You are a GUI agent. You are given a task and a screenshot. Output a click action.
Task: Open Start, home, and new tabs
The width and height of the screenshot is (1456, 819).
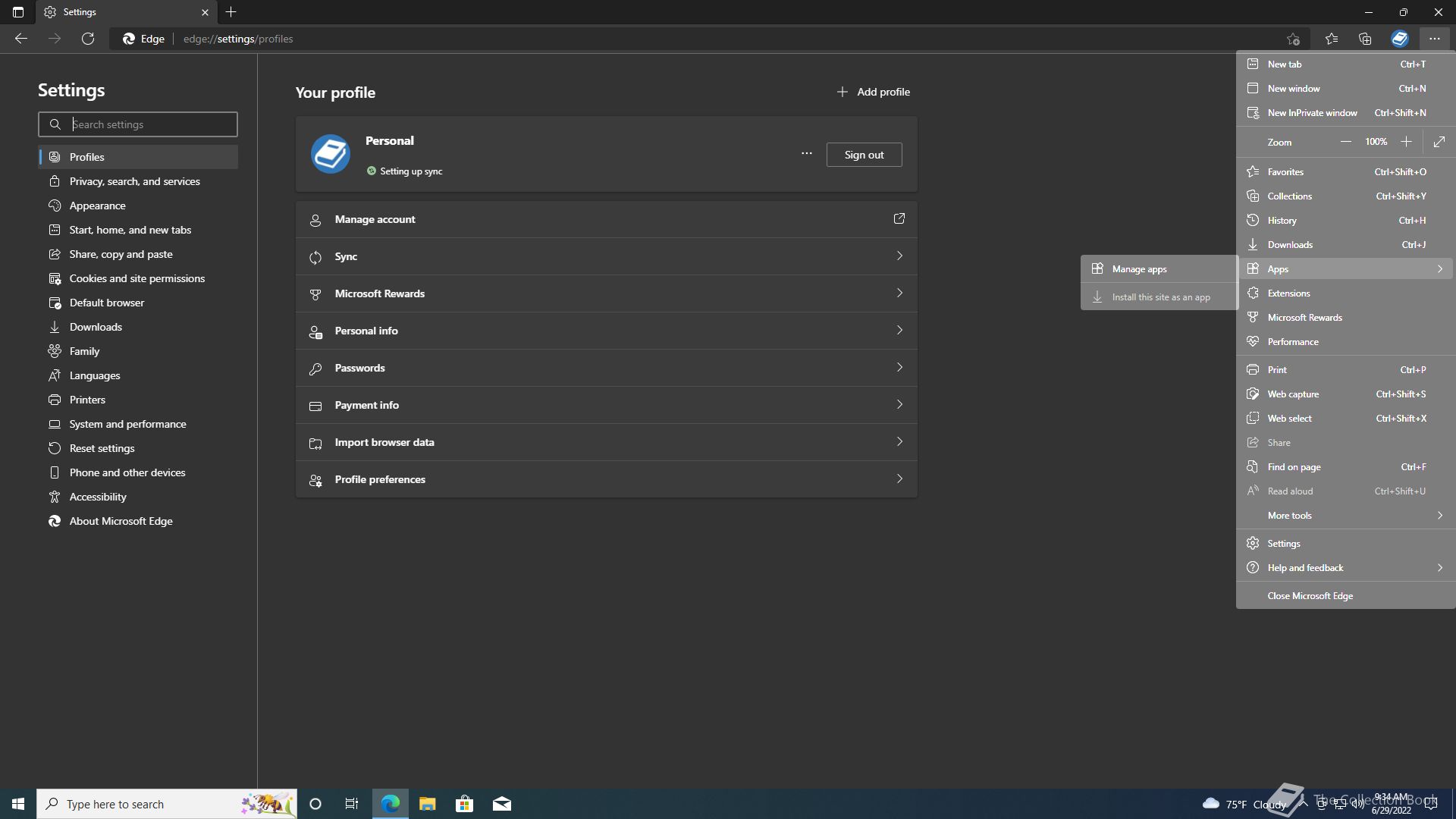[138, 230]
